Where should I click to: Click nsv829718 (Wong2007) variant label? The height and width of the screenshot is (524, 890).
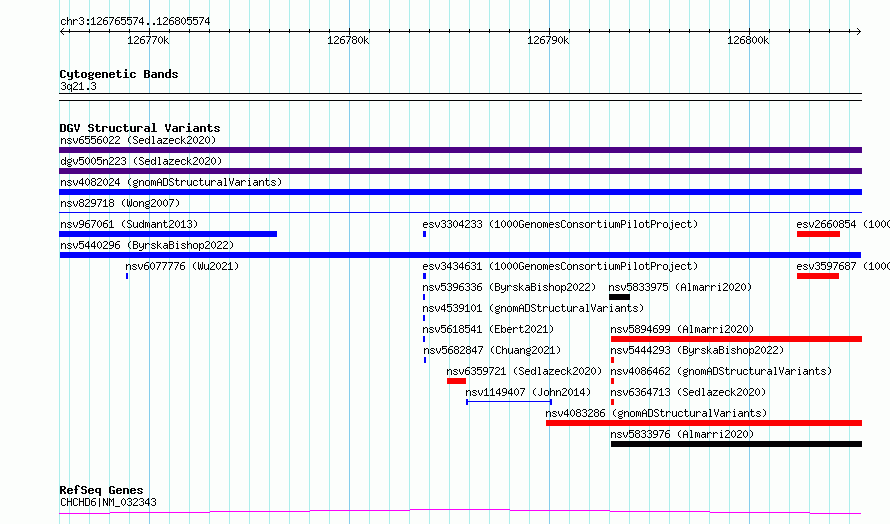coord(120,203)
